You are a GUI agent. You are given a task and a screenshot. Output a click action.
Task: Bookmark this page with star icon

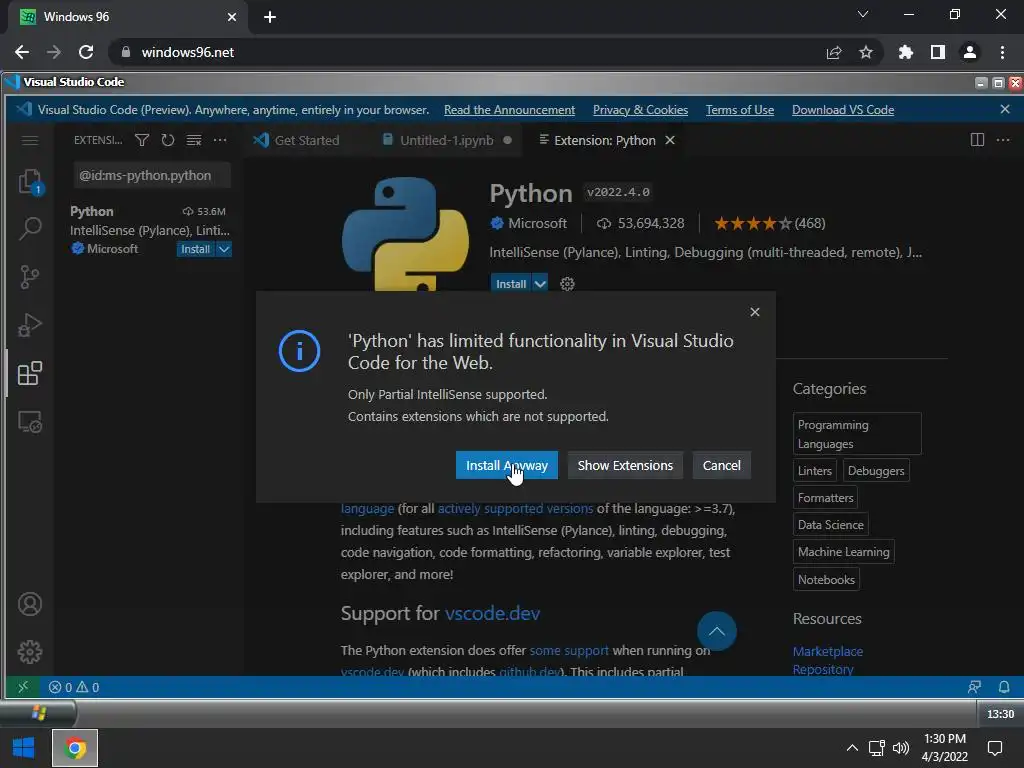(865, 52)
